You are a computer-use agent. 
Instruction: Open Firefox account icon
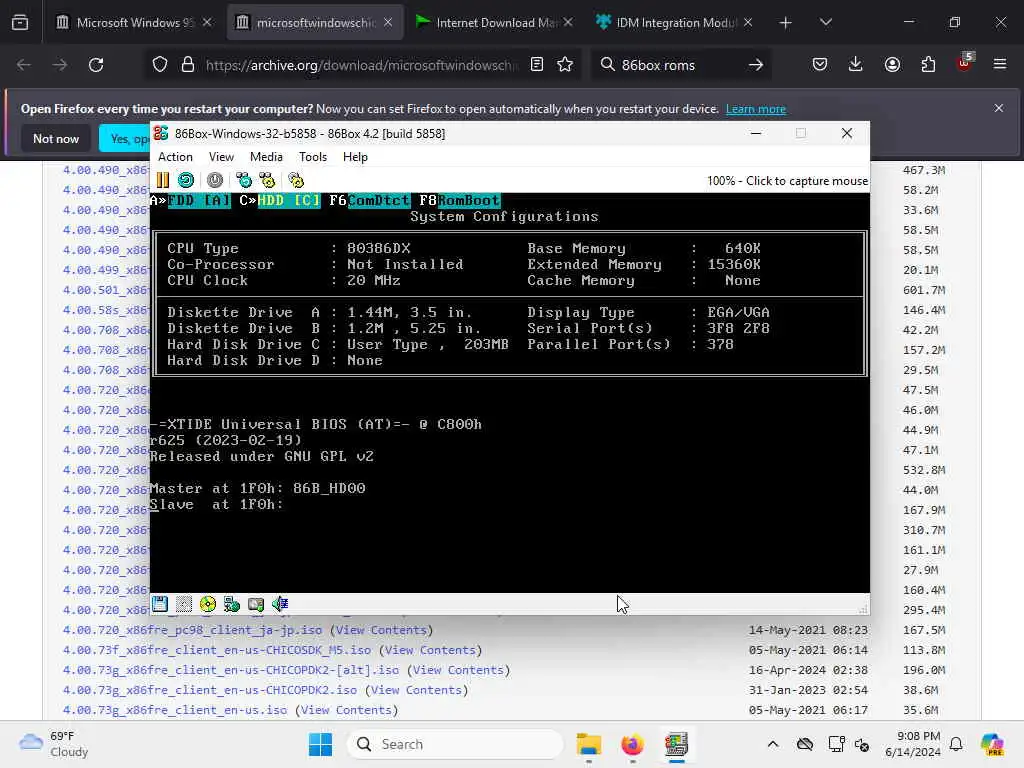pos(892,65)
